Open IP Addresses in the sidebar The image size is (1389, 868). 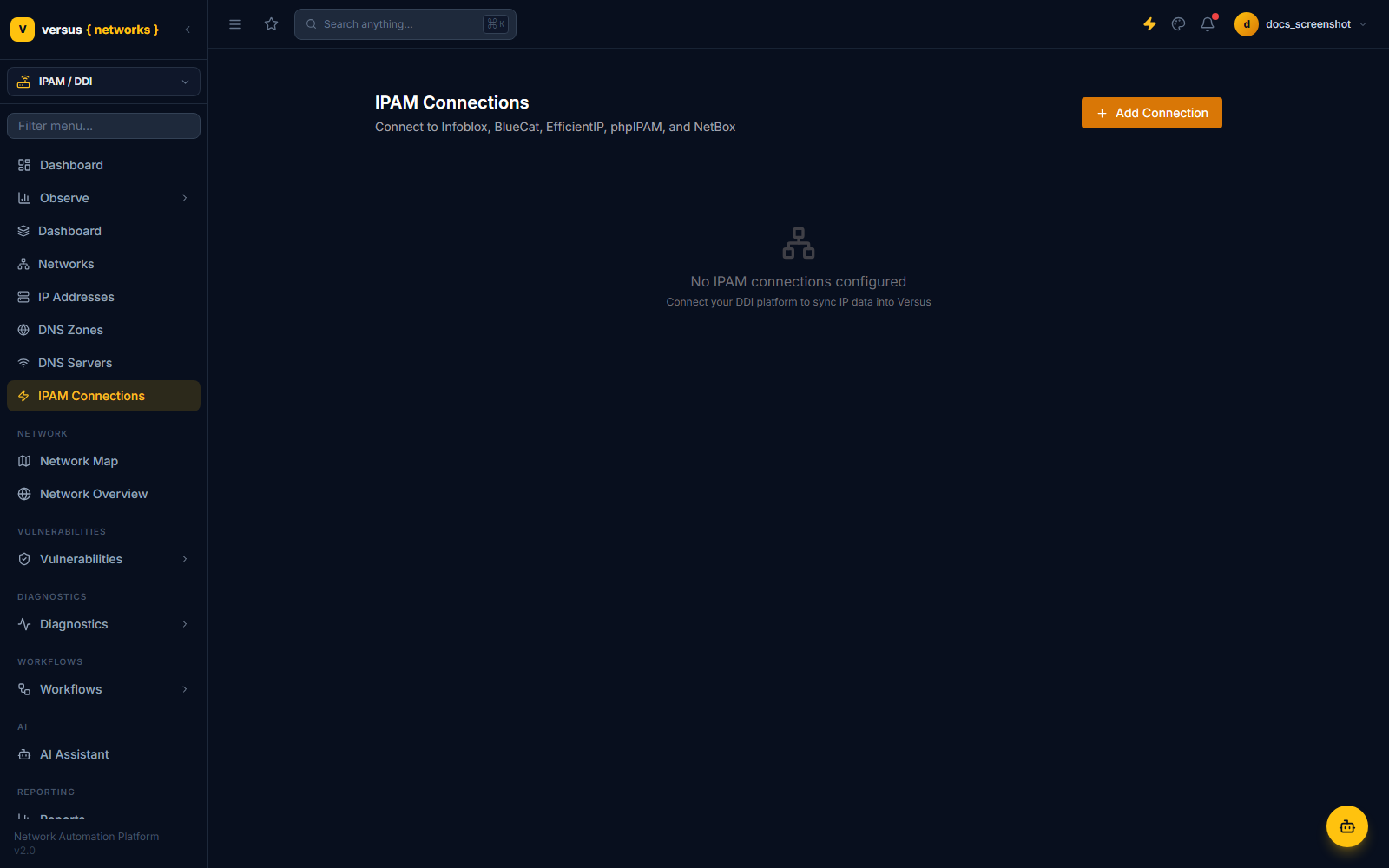[x=103, y=297]
